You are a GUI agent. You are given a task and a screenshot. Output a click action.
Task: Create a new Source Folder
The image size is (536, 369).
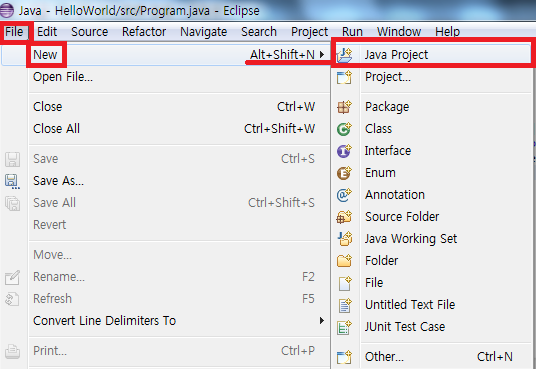[432, 216]
